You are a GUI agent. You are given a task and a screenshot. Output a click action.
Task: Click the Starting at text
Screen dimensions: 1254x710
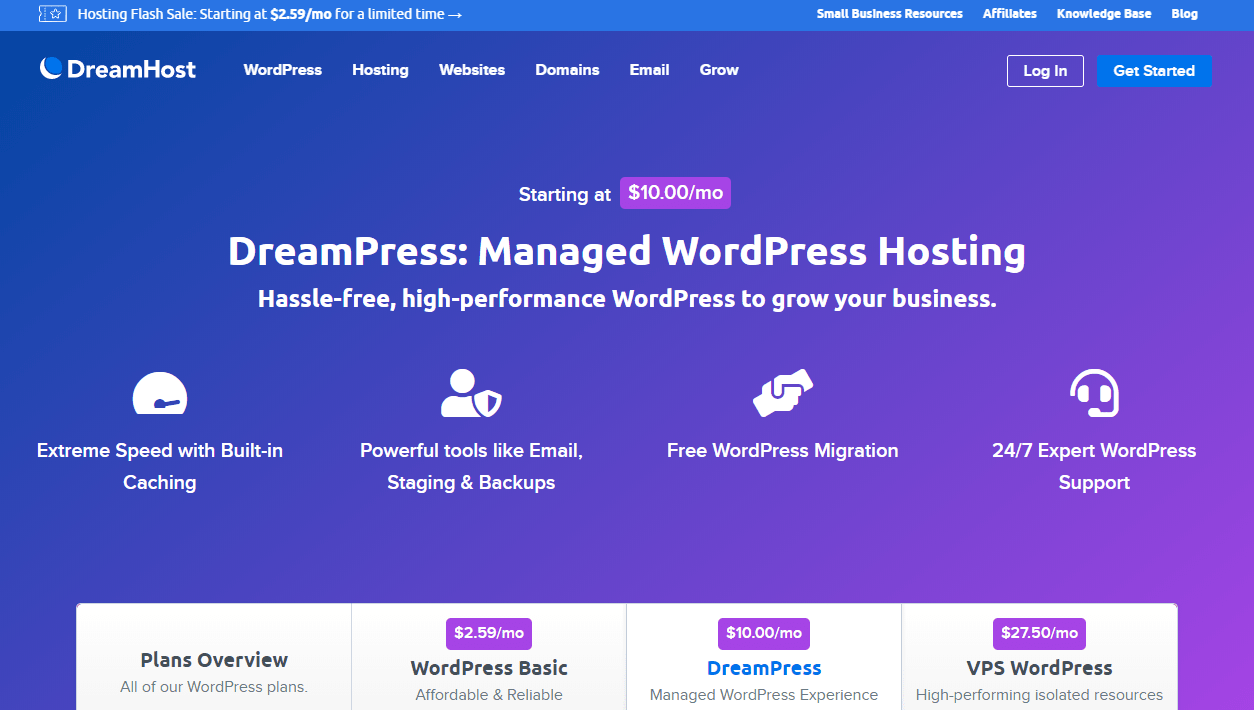565,195
